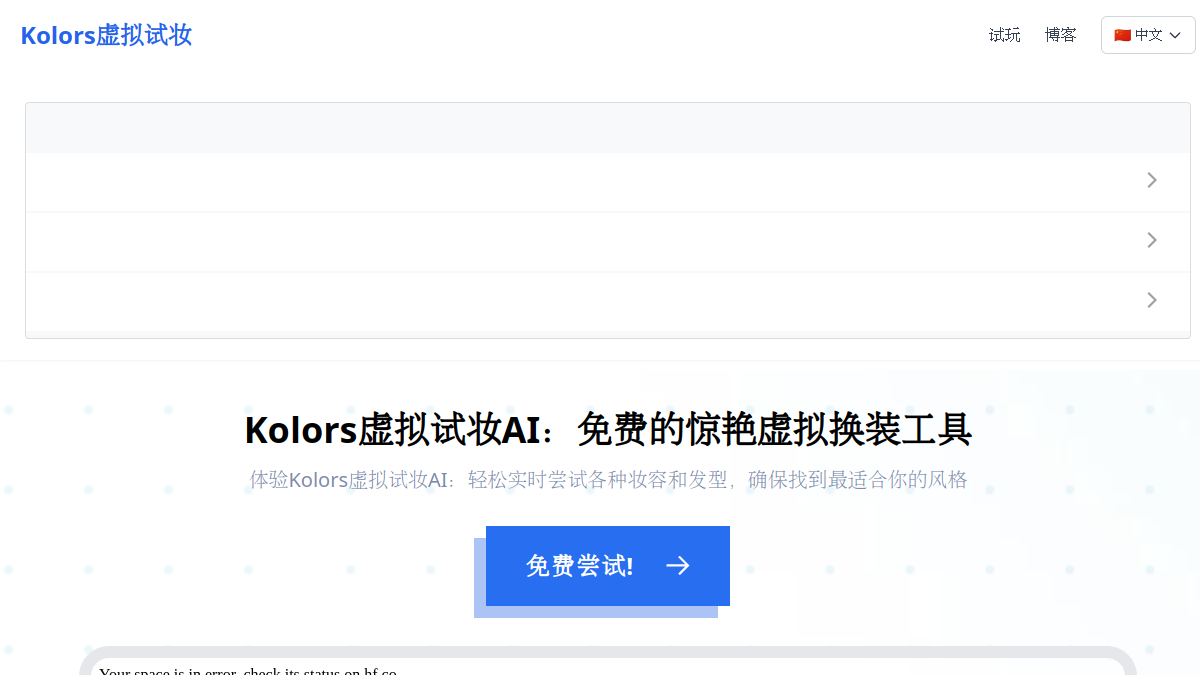Viewport: 1200px width, 675px height.
Task: Click the Kolors虚拟试妆 logo link
Action: click(106, 36)
